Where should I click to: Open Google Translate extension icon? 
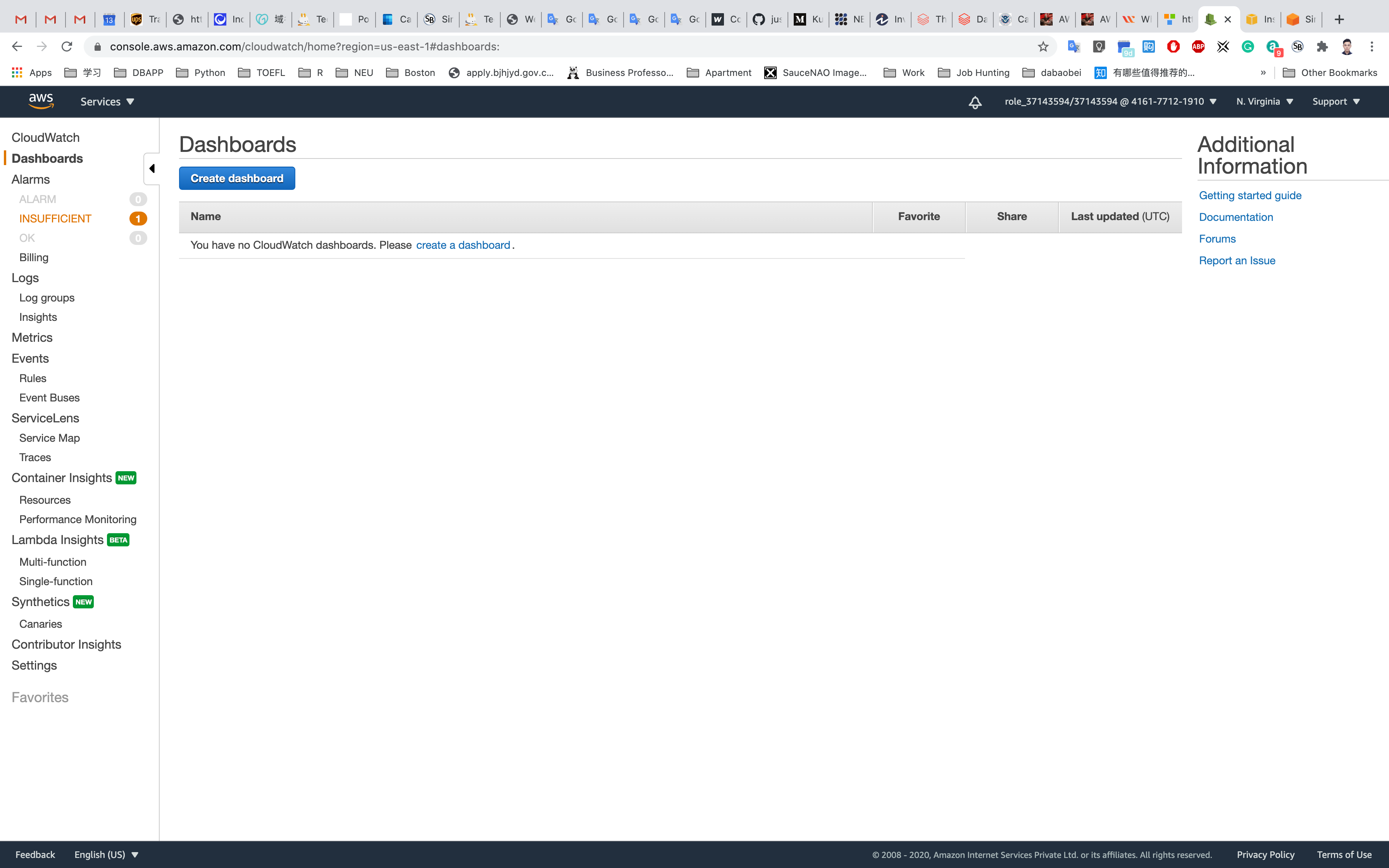click(x=1073, y=46)
